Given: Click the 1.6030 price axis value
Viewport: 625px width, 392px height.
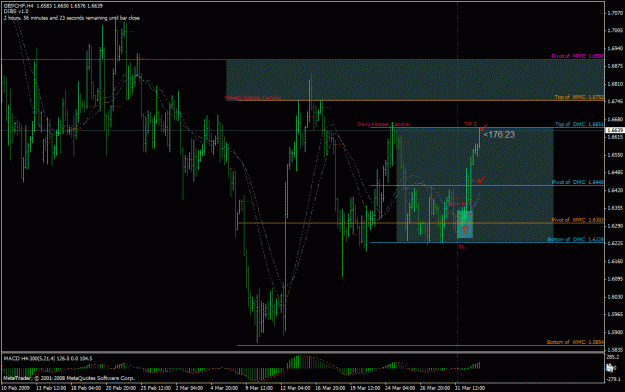Looking at the screenshot, I should pyautogui.click(x=615, y=297).
